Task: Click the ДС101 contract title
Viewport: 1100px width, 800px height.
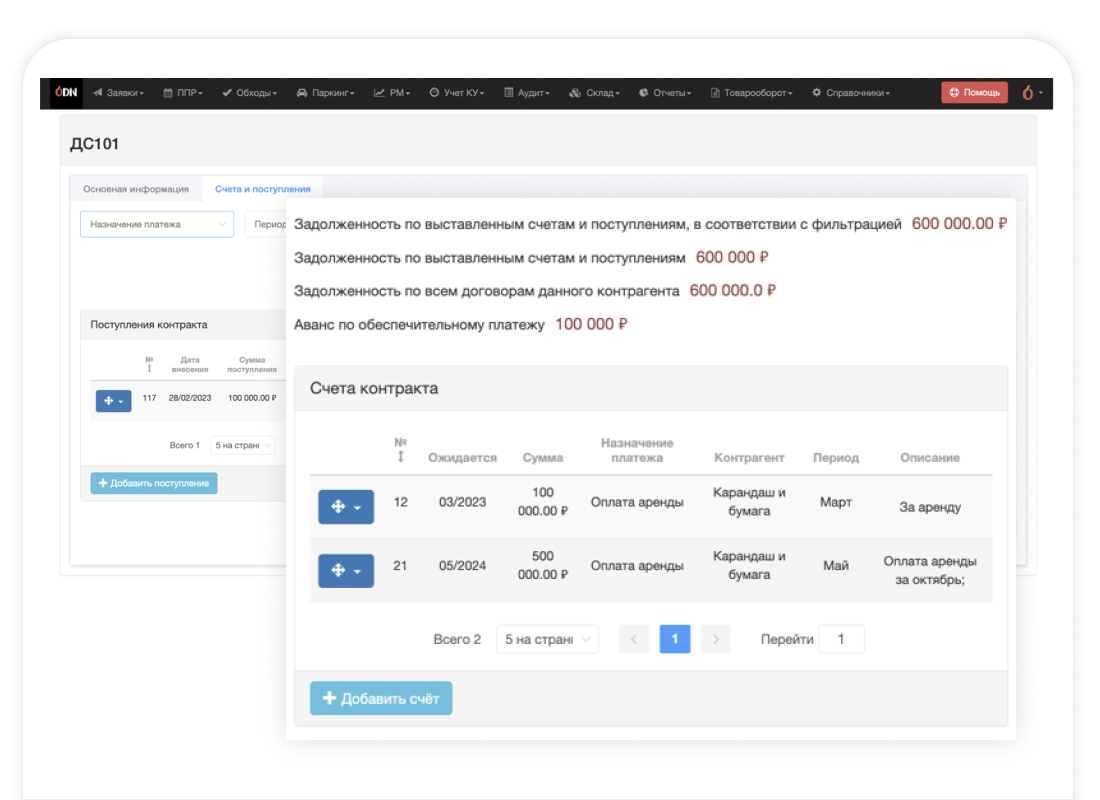Action: click(95, 144)
